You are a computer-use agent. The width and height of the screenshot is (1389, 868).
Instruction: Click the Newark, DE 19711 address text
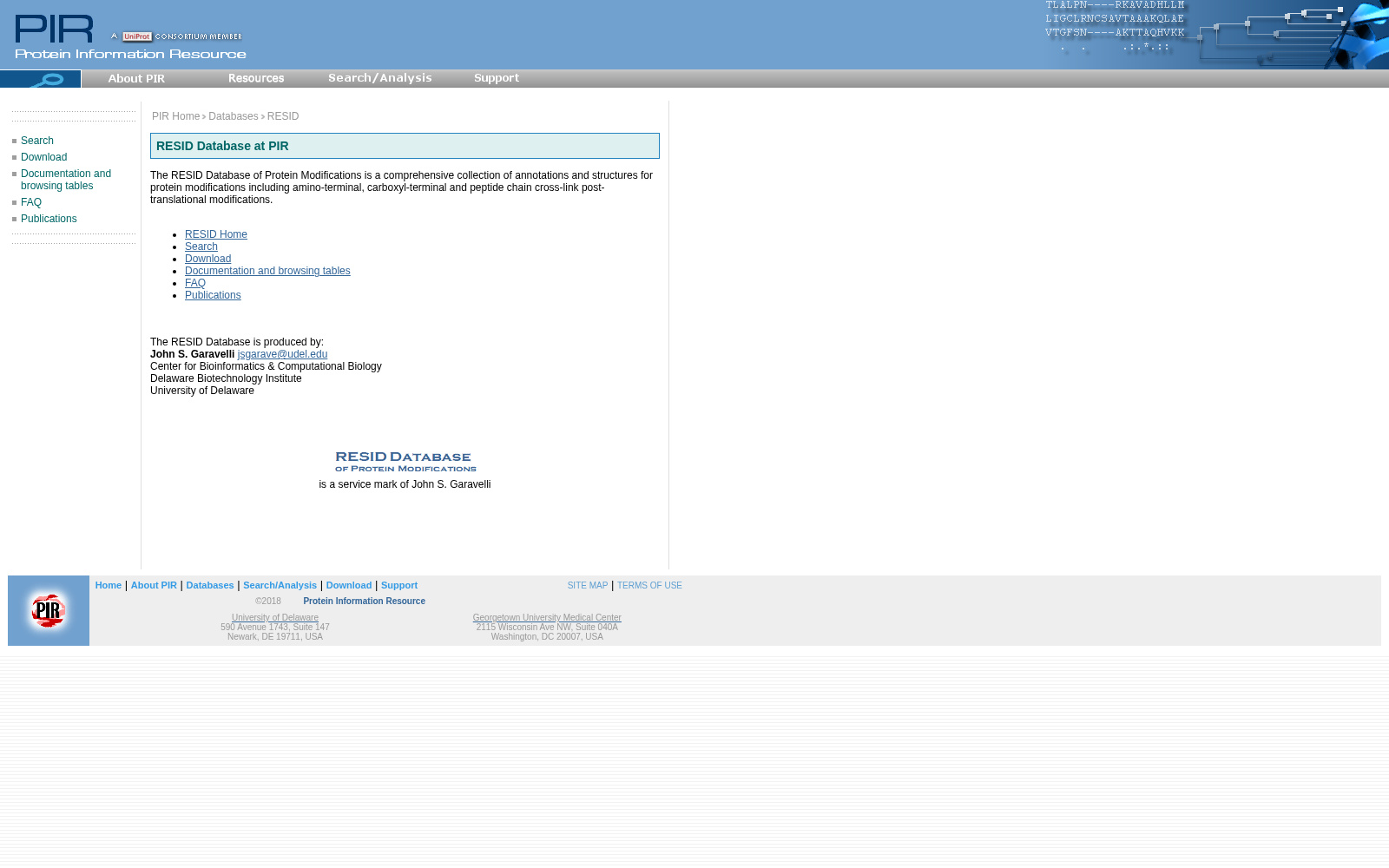point(275,637)
